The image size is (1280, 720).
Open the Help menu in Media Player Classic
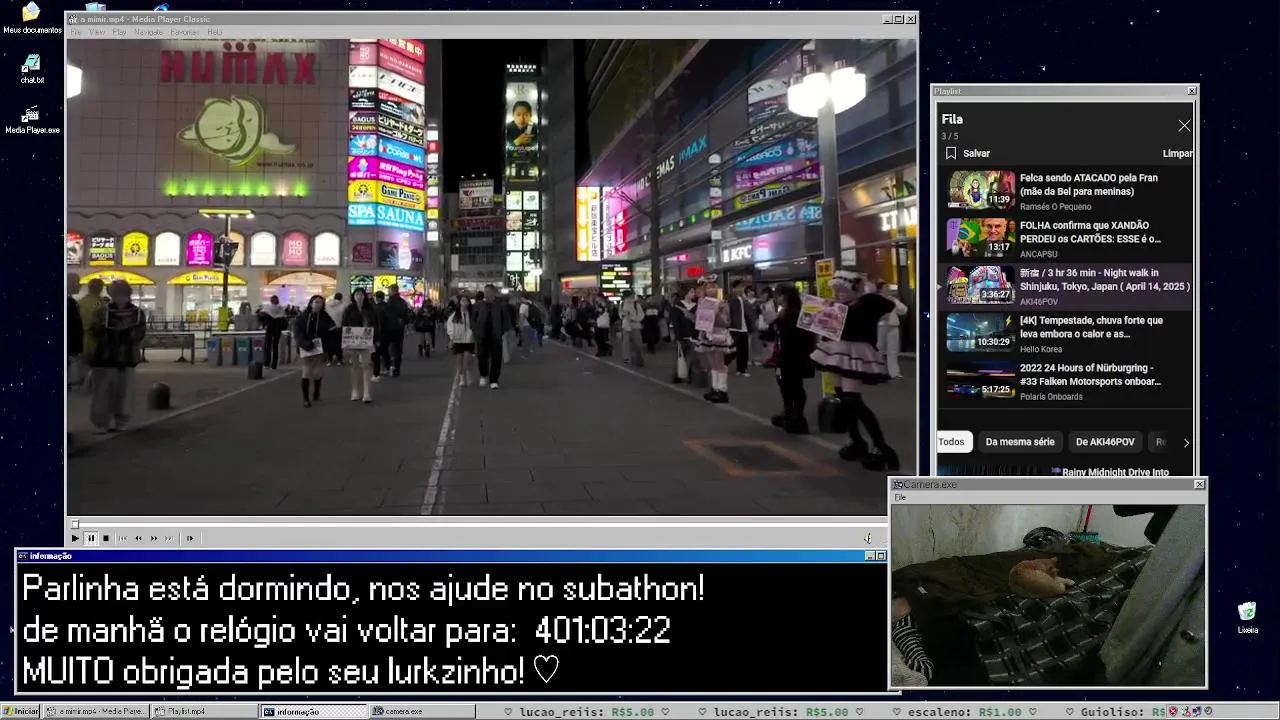(214, 32)
